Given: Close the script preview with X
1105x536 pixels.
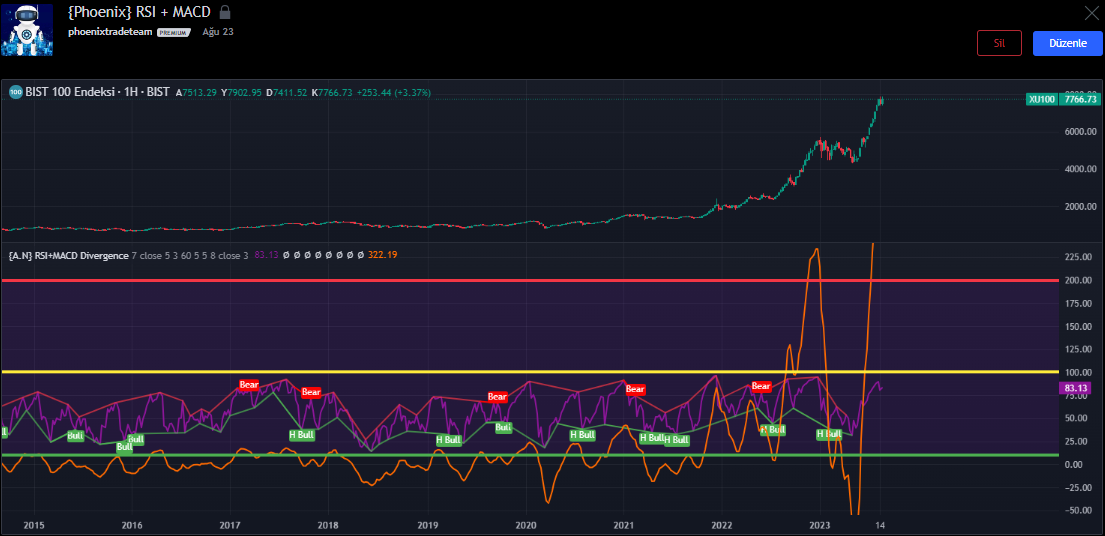Looking at the screenshot, I should pos(1092,13).
